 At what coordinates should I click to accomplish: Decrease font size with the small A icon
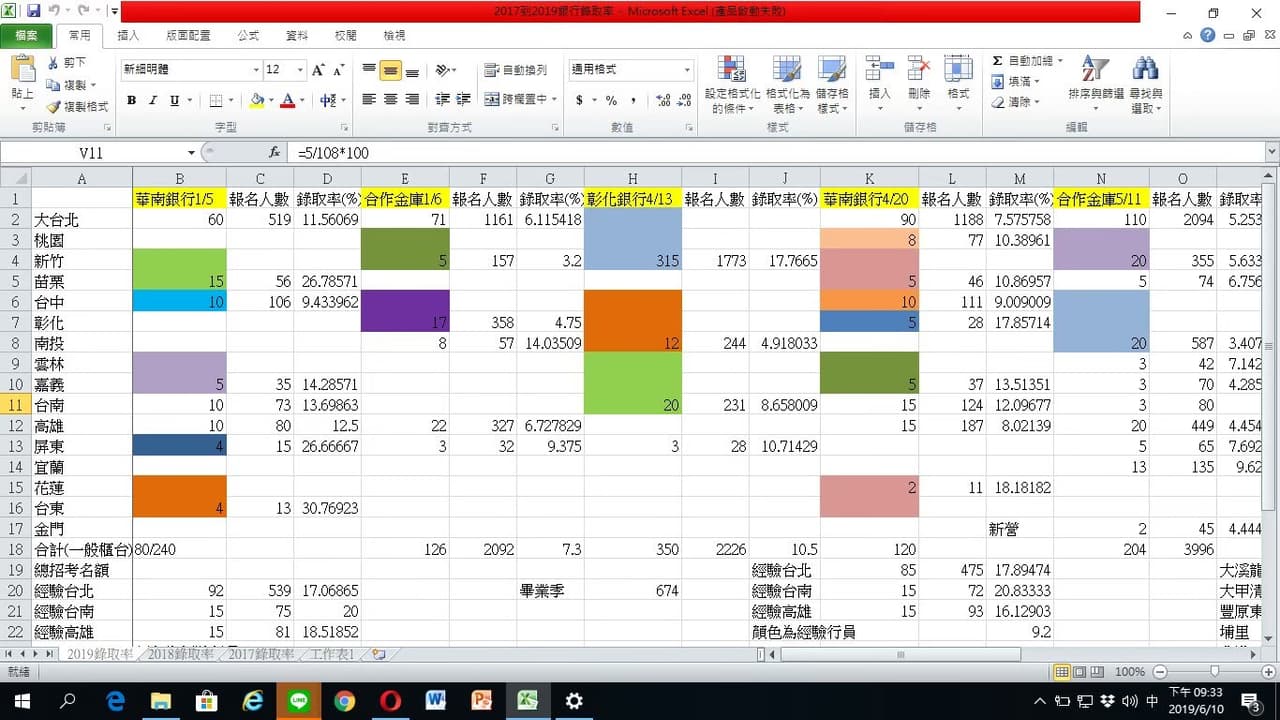[x=340, y=70]
